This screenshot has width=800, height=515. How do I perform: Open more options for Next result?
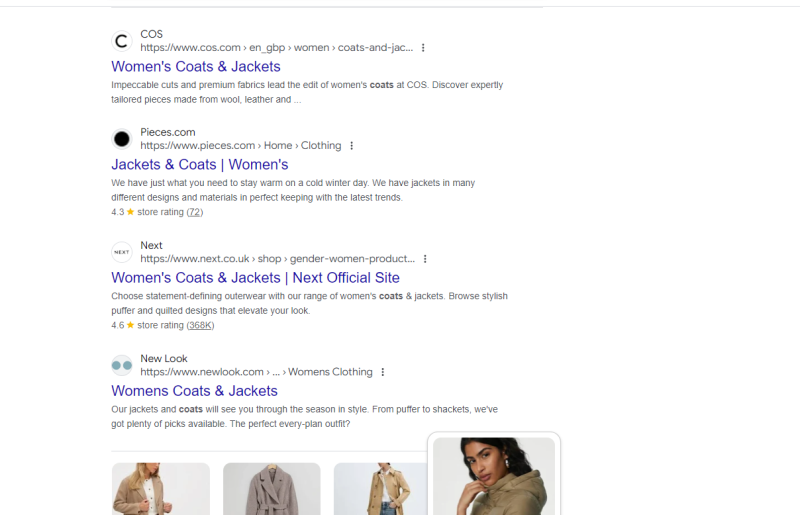(x=425, y=259)
